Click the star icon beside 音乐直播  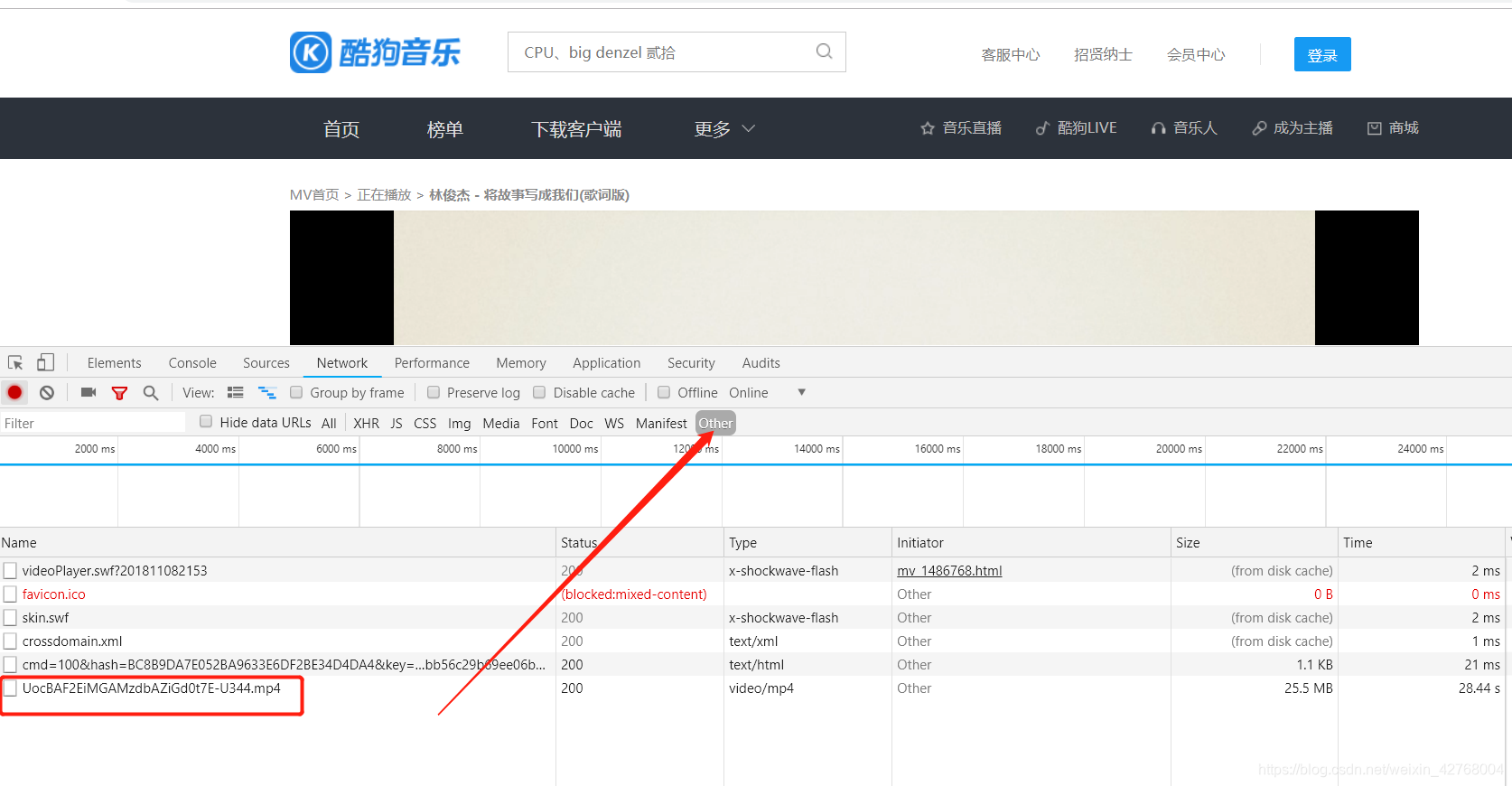click(x=928, y=128)
